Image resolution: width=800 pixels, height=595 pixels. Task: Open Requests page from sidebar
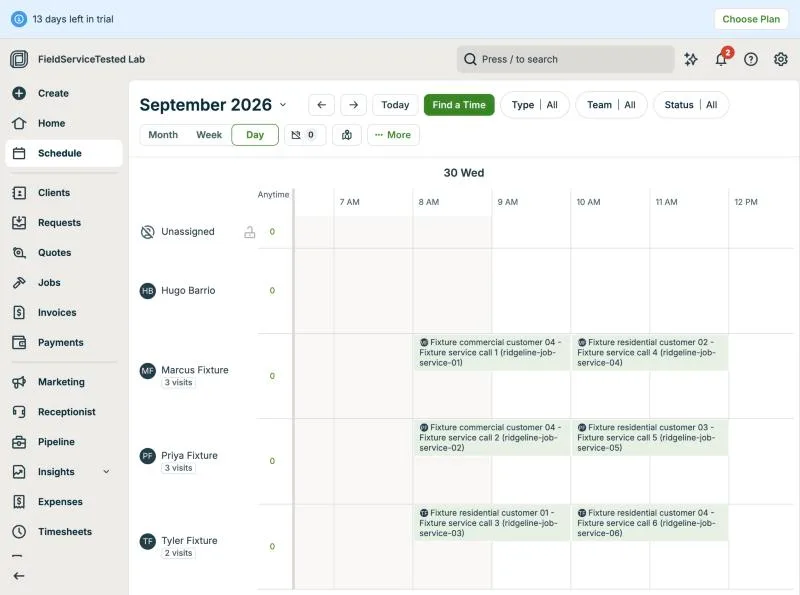click(64, 222)
